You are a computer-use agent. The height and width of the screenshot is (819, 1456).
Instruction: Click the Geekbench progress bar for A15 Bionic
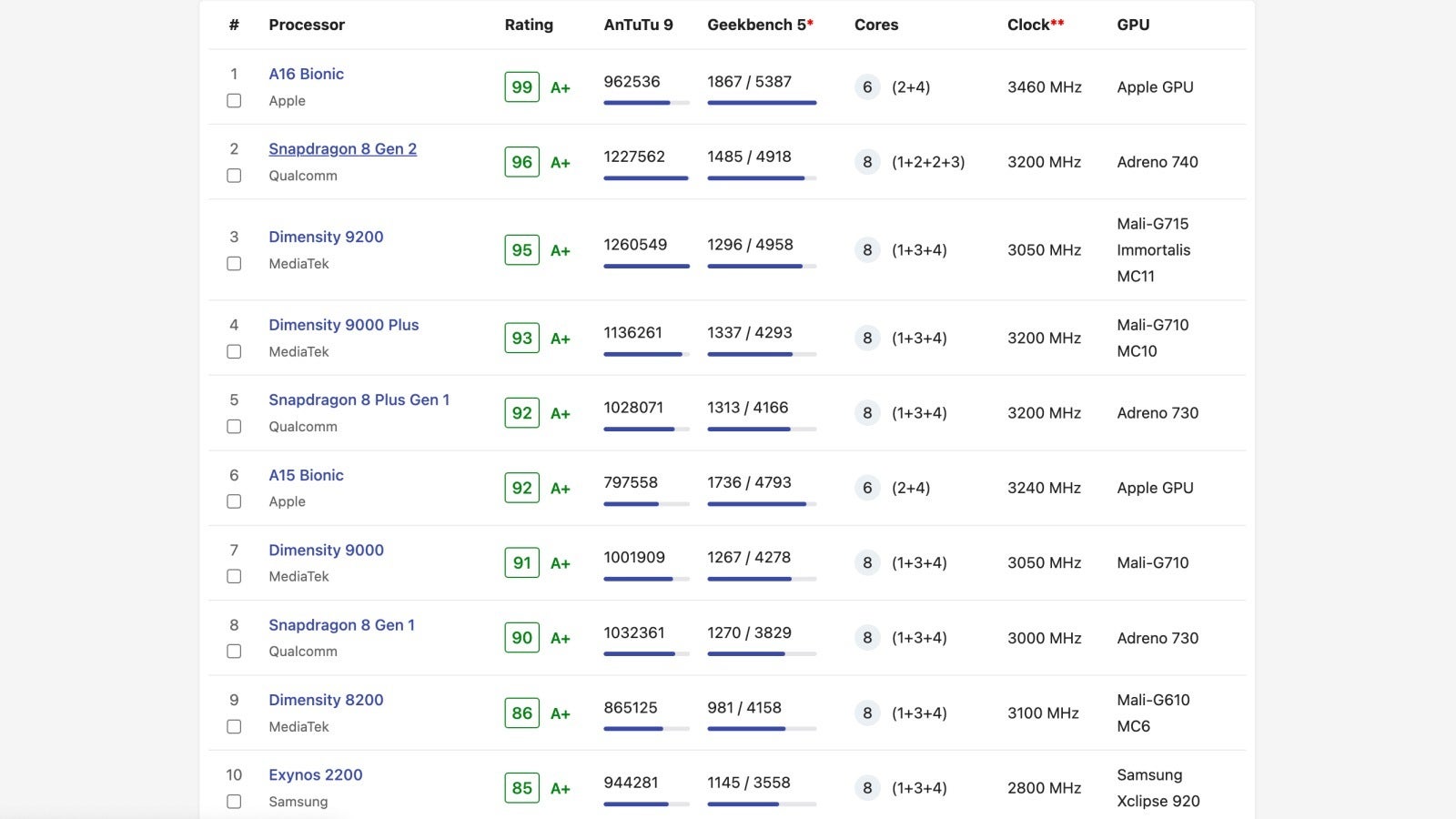762,503
